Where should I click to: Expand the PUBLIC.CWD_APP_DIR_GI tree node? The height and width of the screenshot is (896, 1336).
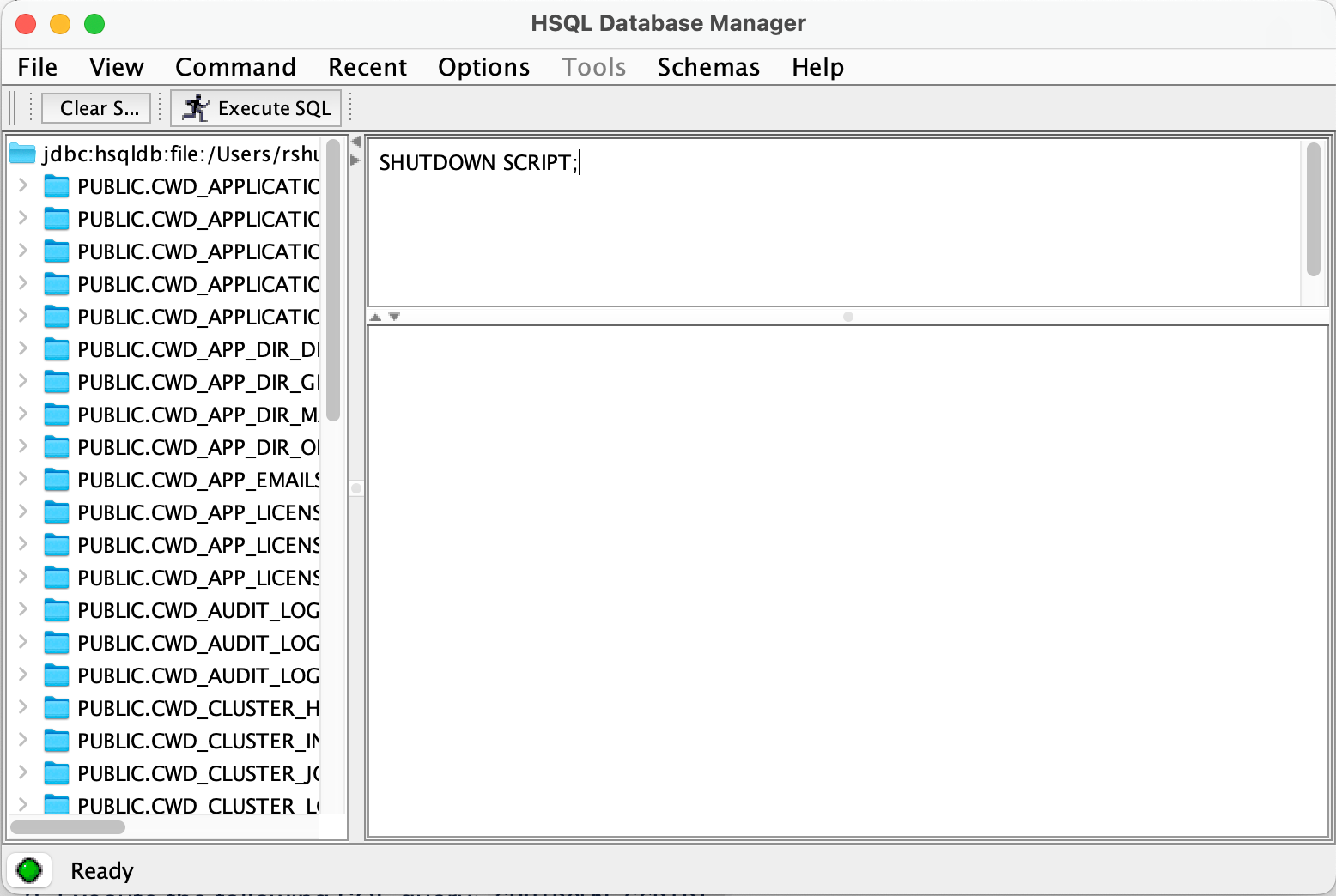tap(23, 381)
